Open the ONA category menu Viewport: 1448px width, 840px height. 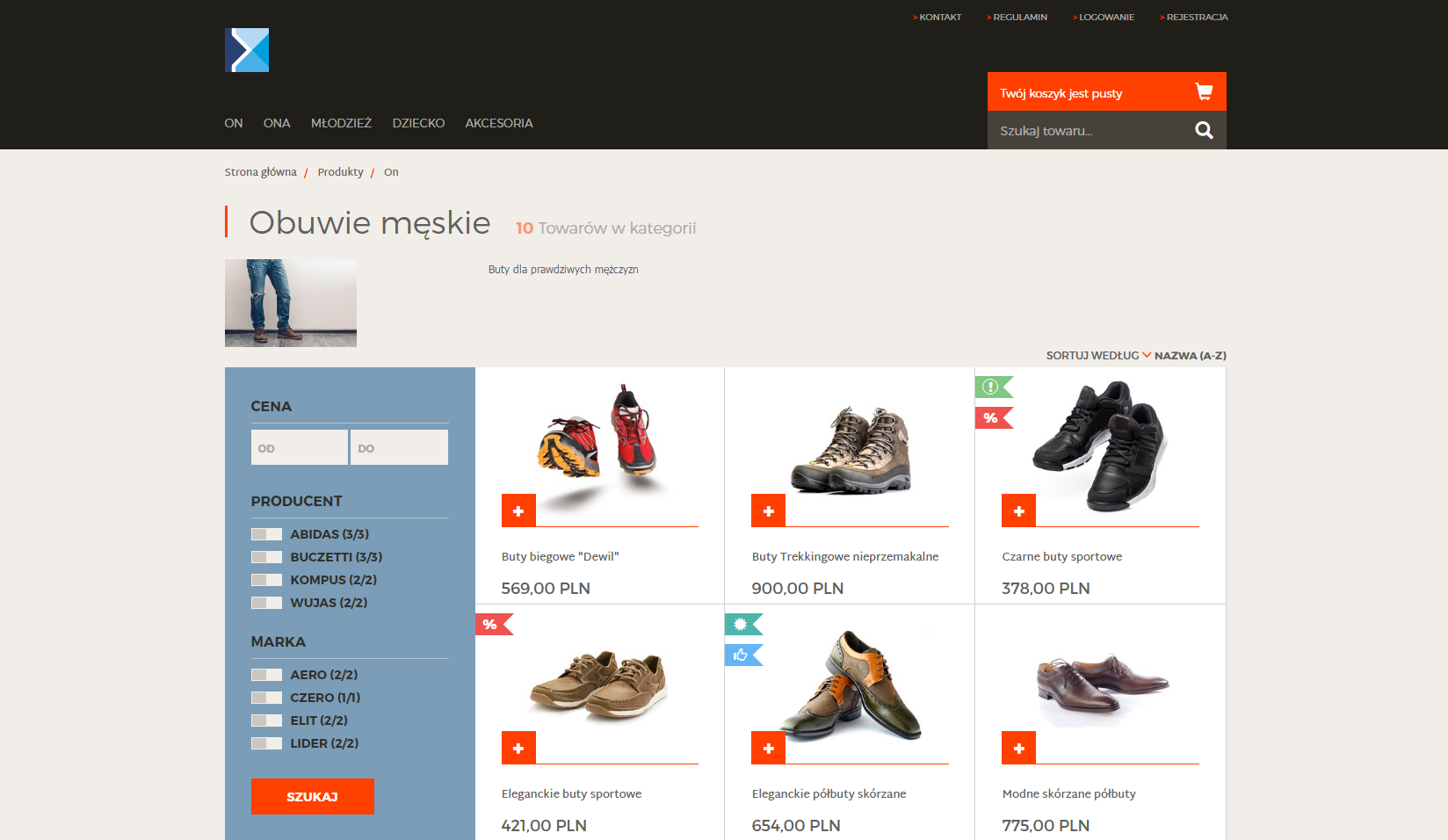coord(277,123)
